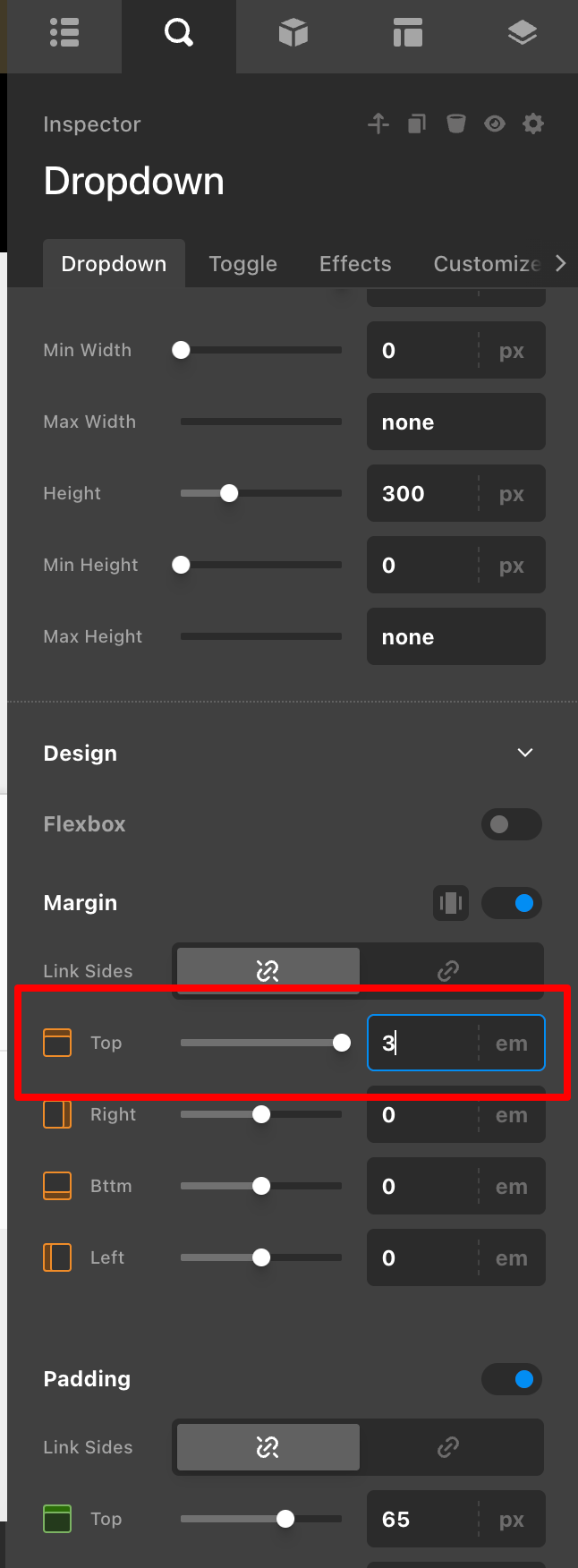Viewport: 578px width, 1568px height.
Task: Click the trash icon to delete element
Action: (x=456, y=124)
